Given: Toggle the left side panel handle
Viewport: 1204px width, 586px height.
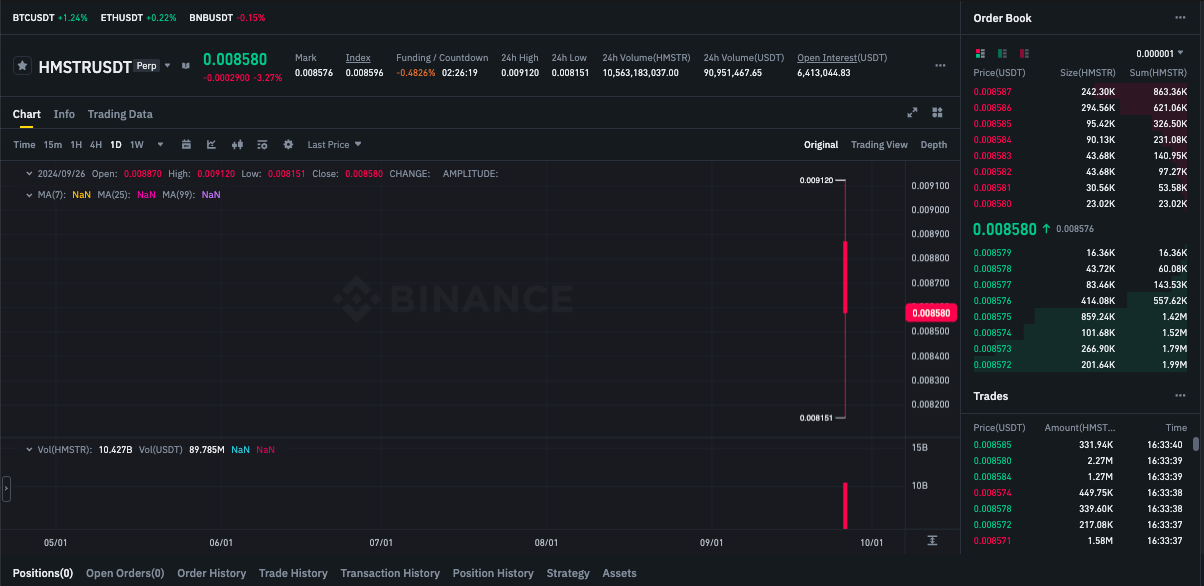Looking at the screenshot, I should tap(6, 488).
